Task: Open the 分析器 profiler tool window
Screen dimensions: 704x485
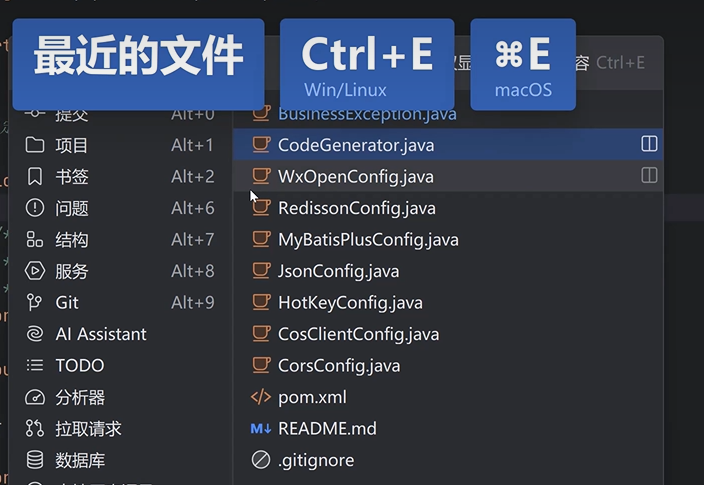Action: (119, 397)
